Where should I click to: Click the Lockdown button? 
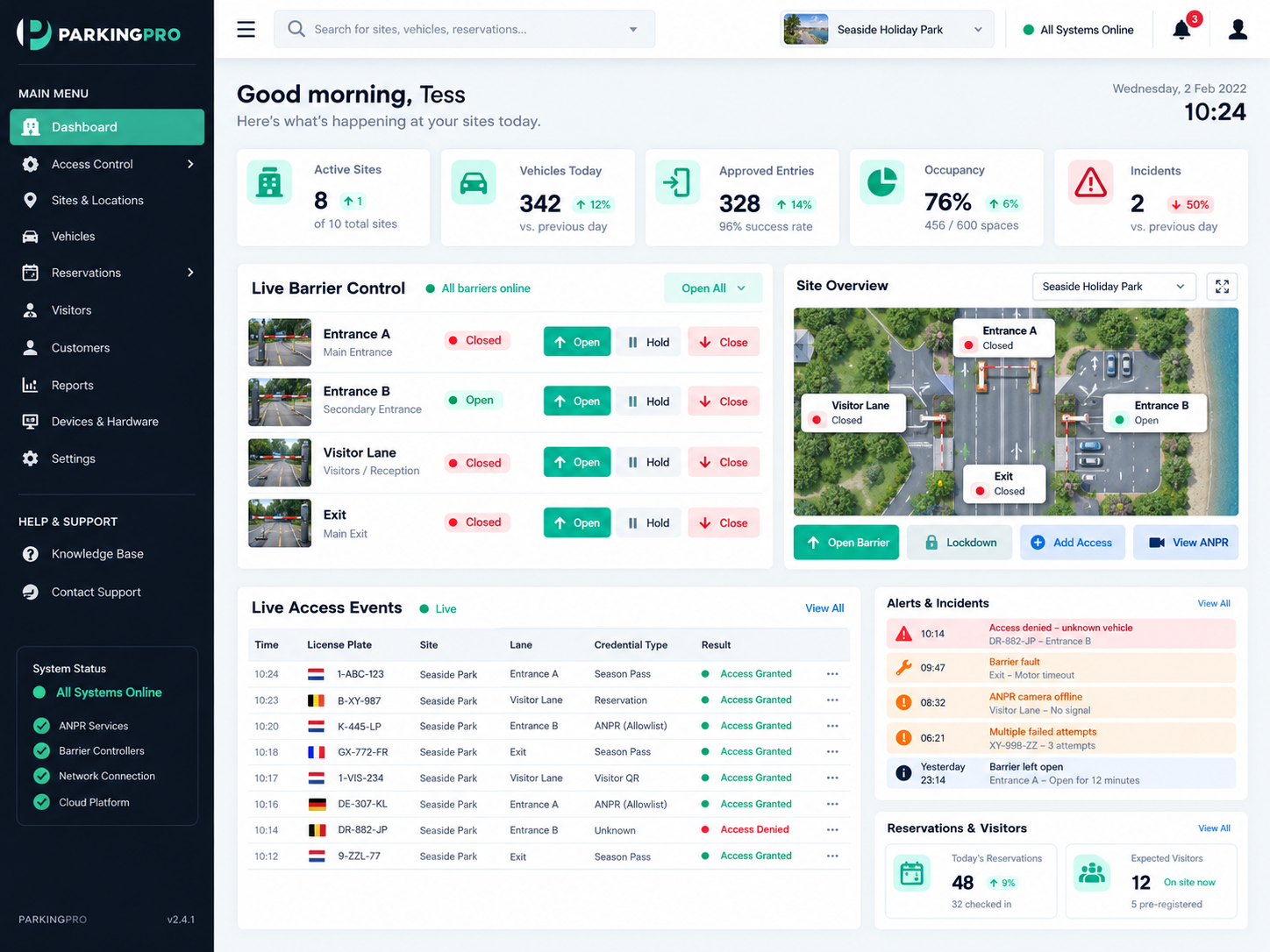tap(960, 543)
